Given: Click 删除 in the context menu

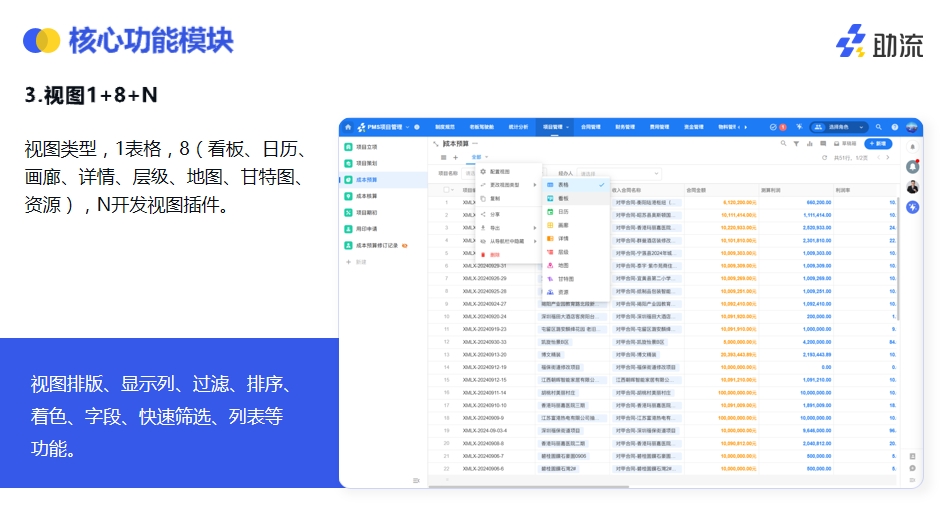Looking at the screenshot, I should point(494,255).
